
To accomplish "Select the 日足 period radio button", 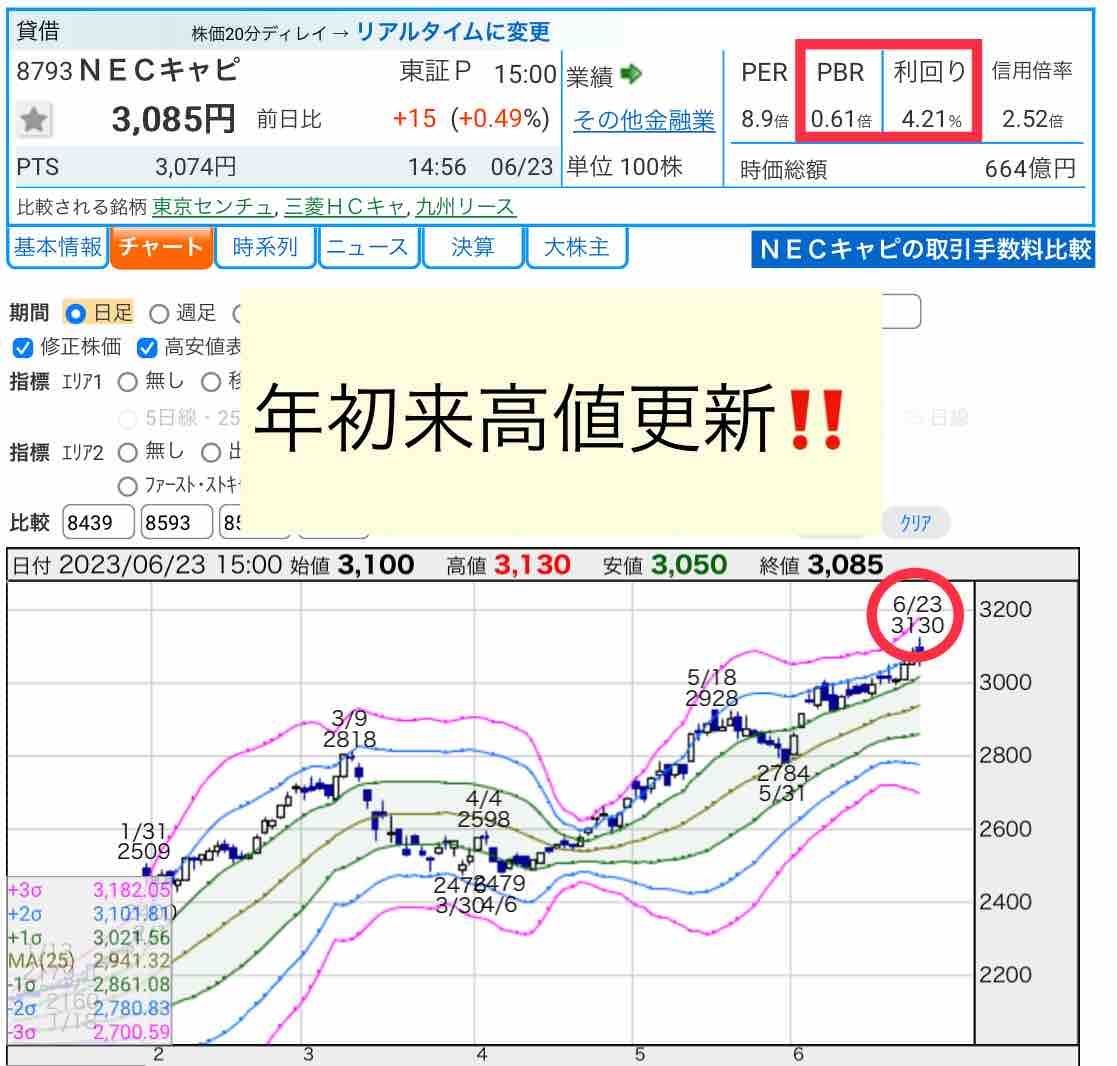I will pyautogui.click(x=76, y=314).
